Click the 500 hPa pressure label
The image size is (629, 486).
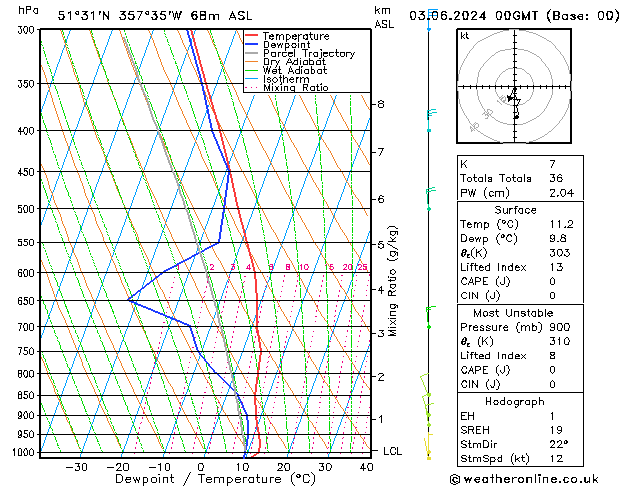[28, 209]
